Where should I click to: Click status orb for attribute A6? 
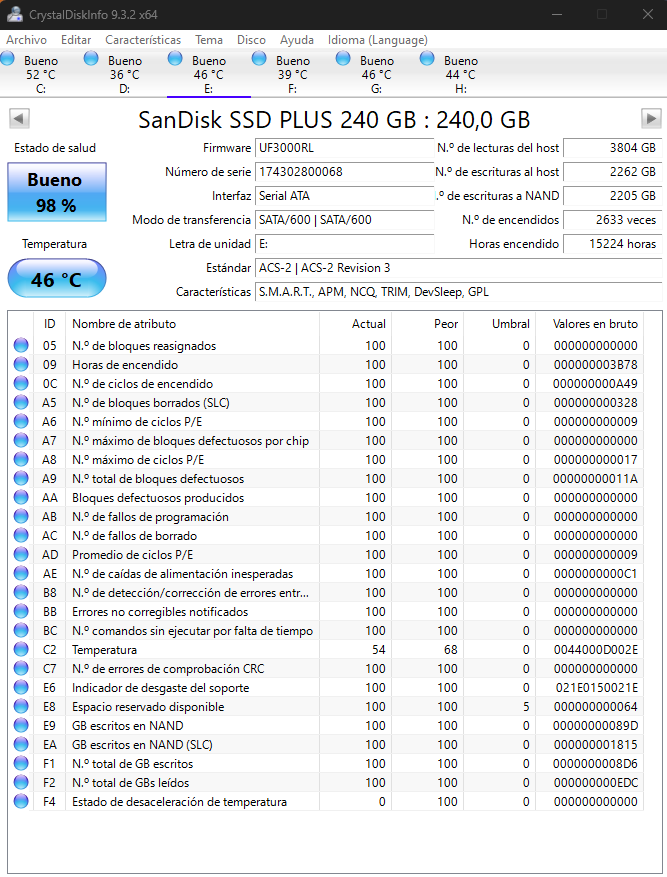[x=21, y=421]
